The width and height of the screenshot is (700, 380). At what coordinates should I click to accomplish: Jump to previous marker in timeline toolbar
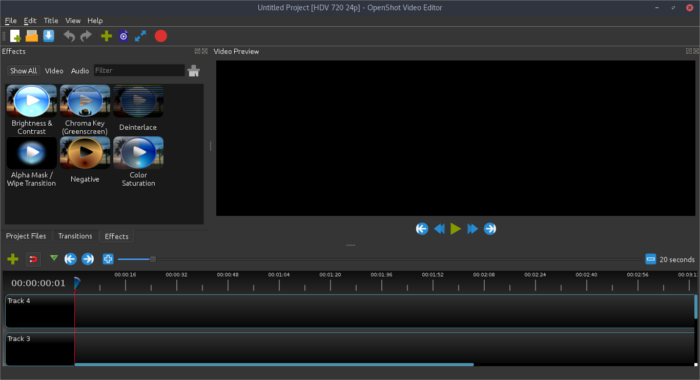tap(70, 259)
